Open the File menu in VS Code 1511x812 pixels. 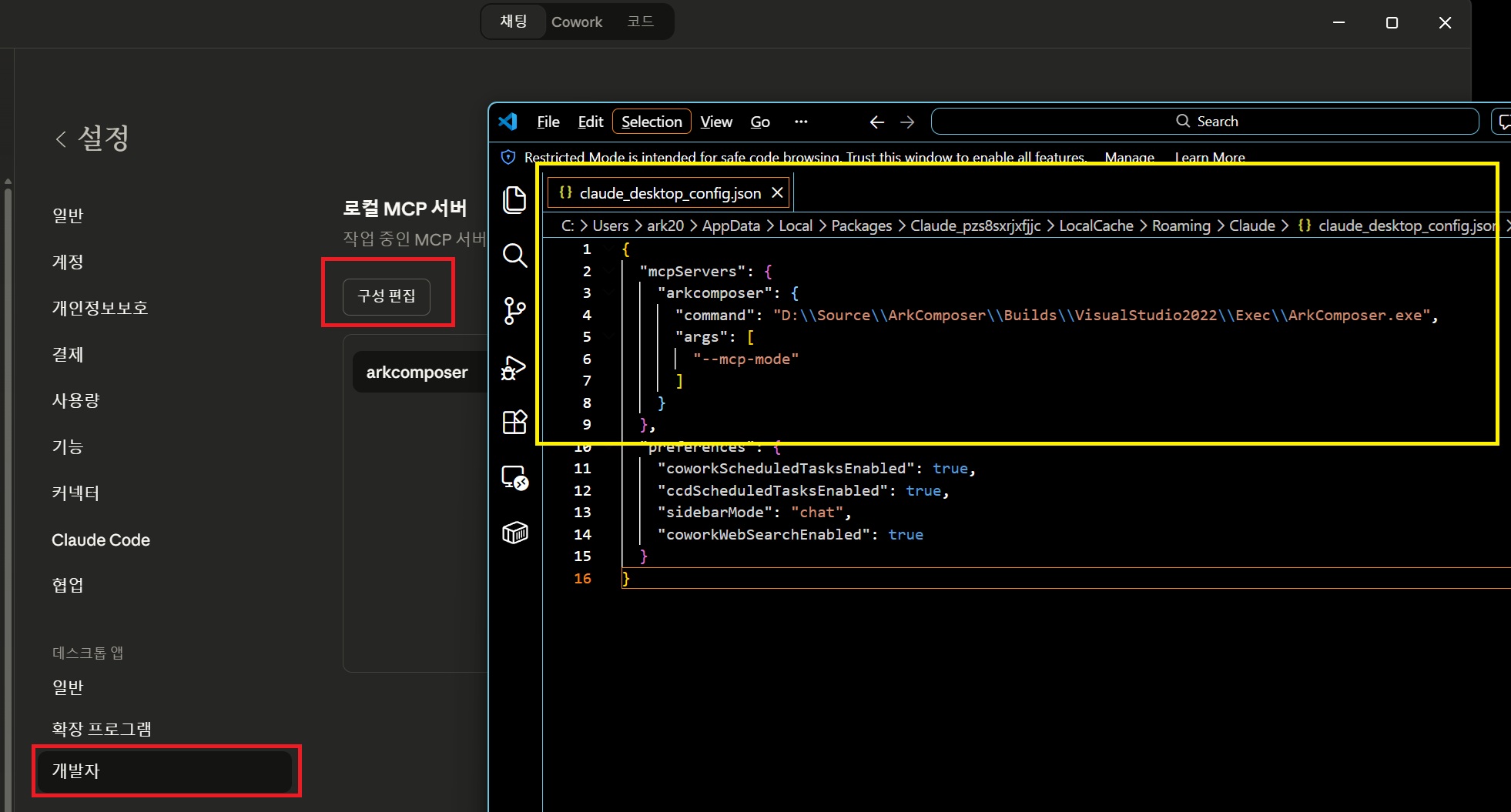coord(548,122)
